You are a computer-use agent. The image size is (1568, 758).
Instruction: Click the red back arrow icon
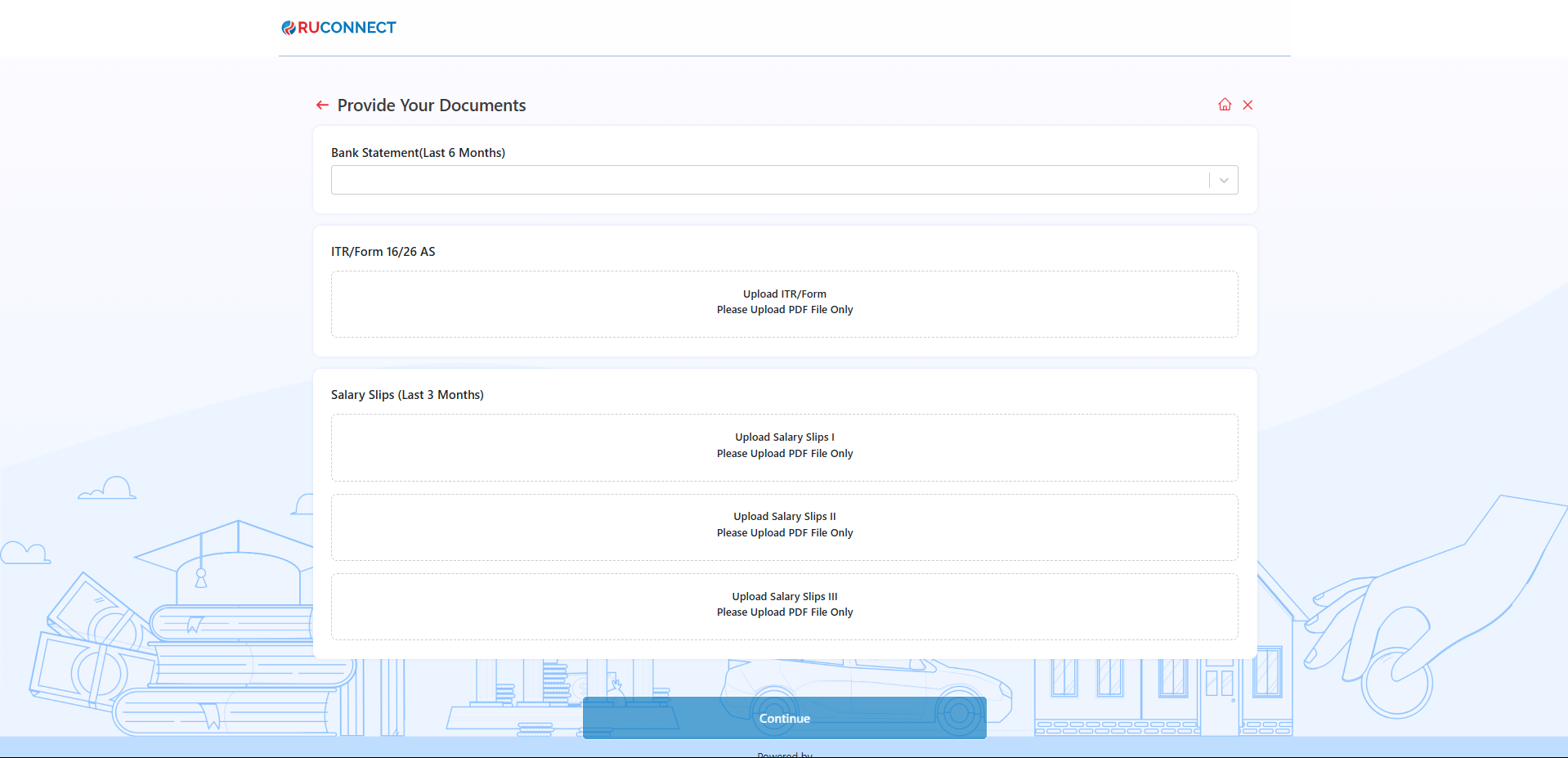pyautogui.click(x=322, y=105)
